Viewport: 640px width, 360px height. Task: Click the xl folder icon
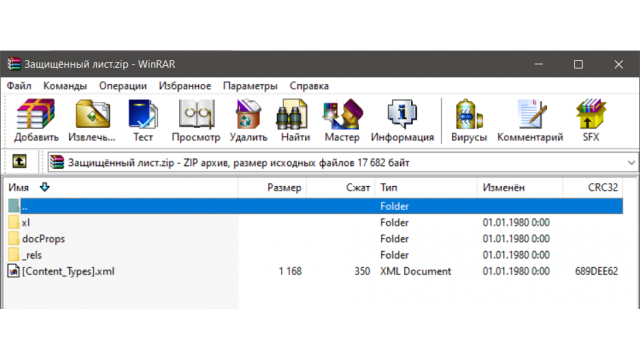click(13, 222)
